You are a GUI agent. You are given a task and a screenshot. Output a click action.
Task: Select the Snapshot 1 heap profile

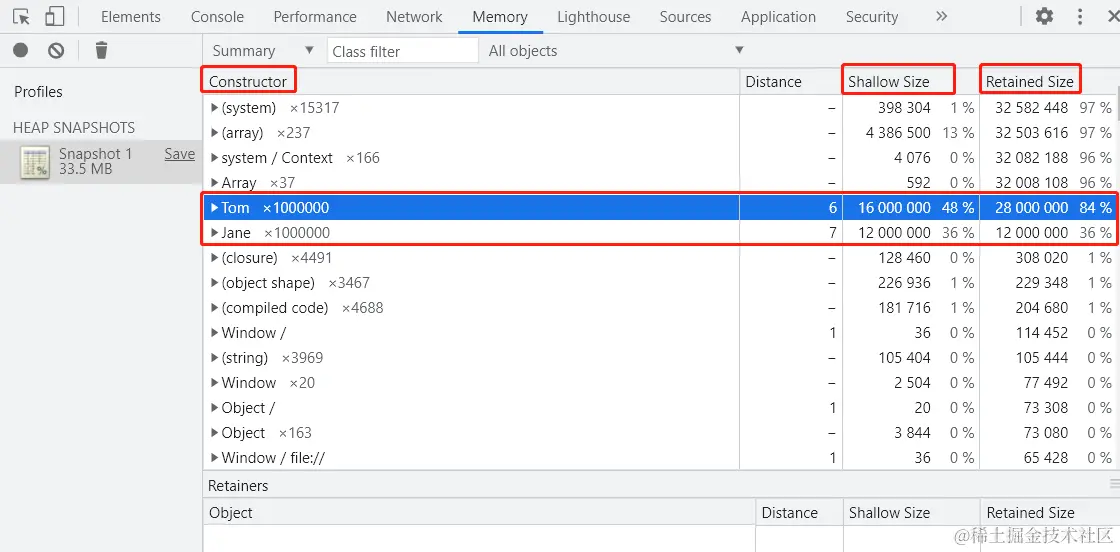tap(95, 161)
